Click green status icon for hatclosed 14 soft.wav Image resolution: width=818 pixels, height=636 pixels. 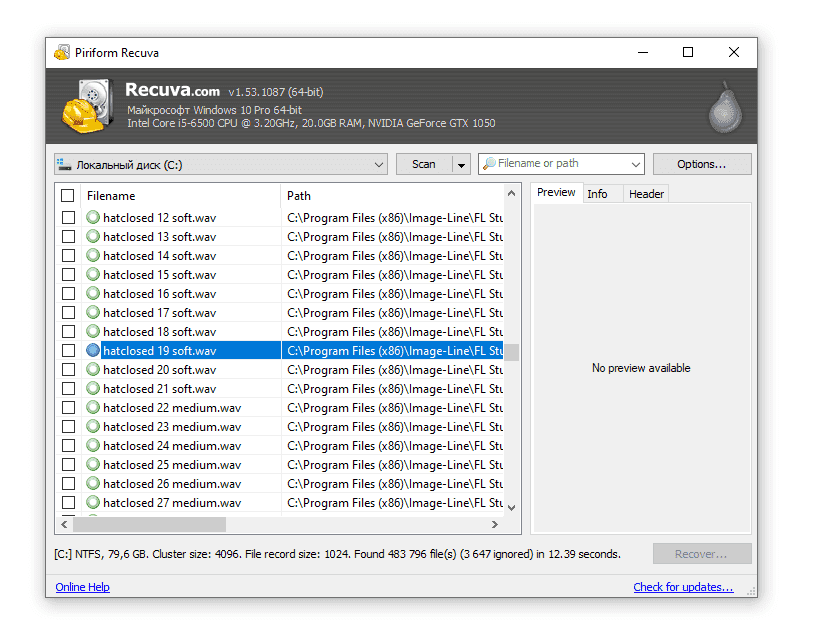[x=93, y=255]
